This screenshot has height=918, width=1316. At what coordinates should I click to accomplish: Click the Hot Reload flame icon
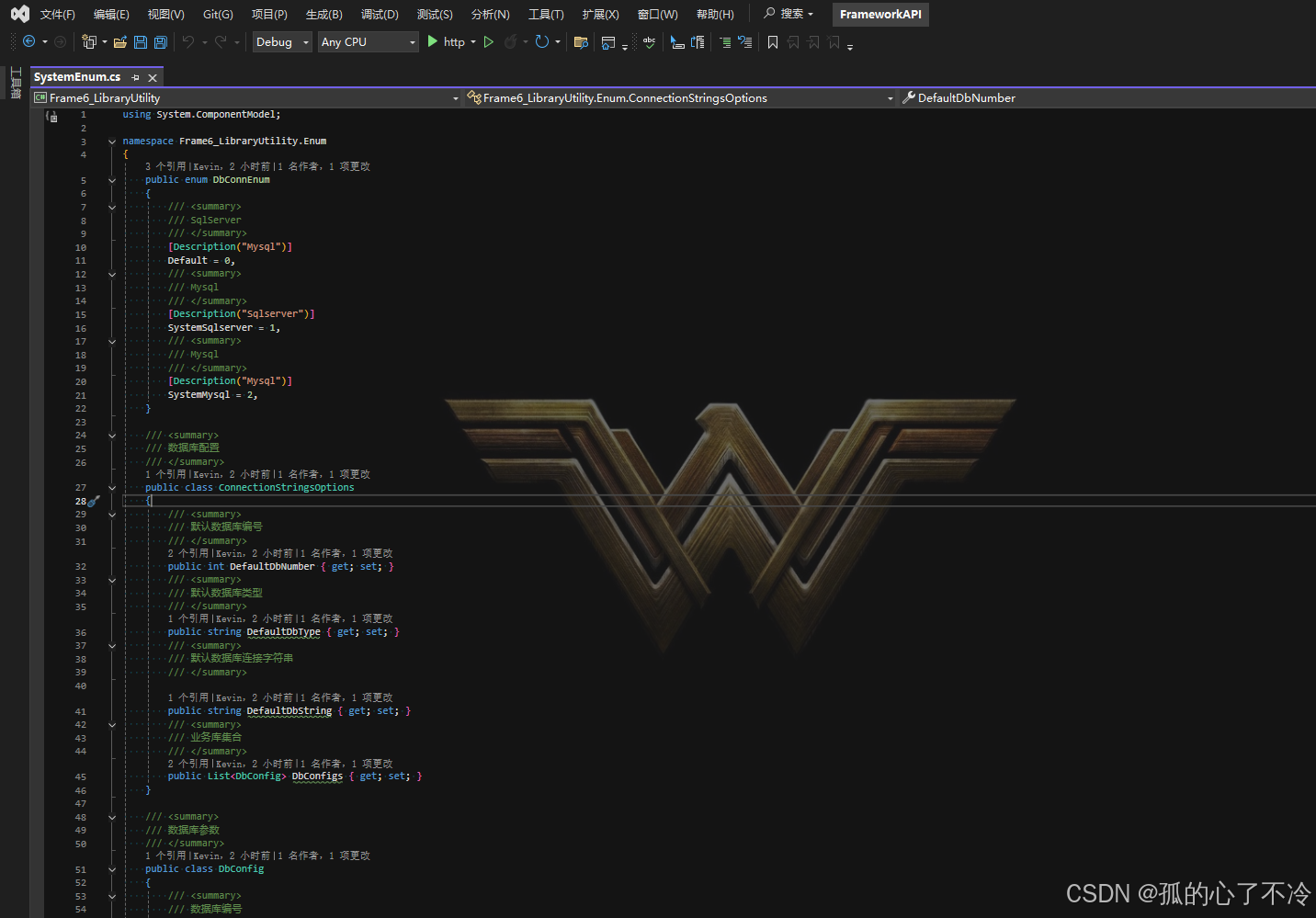(x=510, y=41)
